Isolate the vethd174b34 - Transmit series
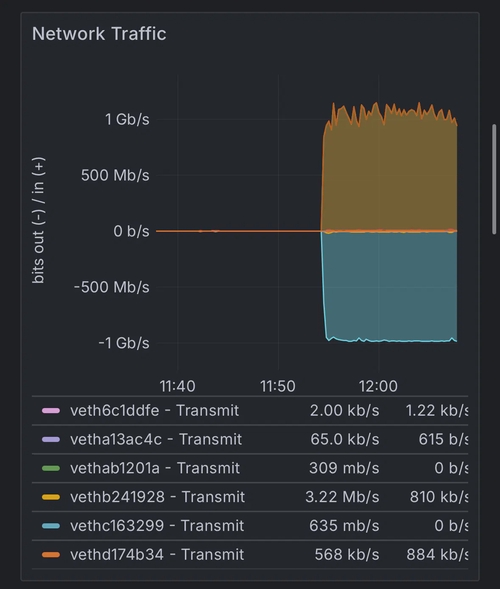Image resolution: width=500 pixels, height=589 pixels. 157,555
